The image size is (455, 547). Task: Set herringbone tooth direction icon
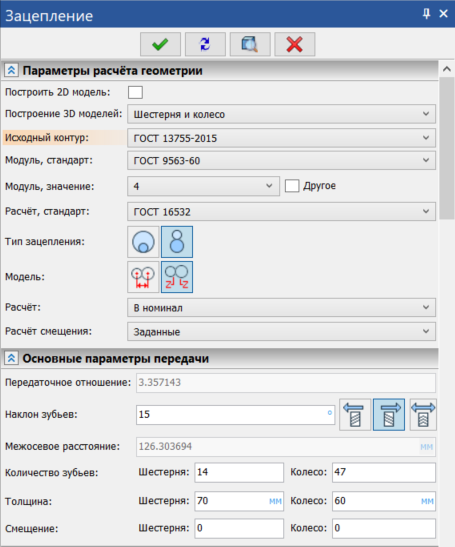[423, 415]
